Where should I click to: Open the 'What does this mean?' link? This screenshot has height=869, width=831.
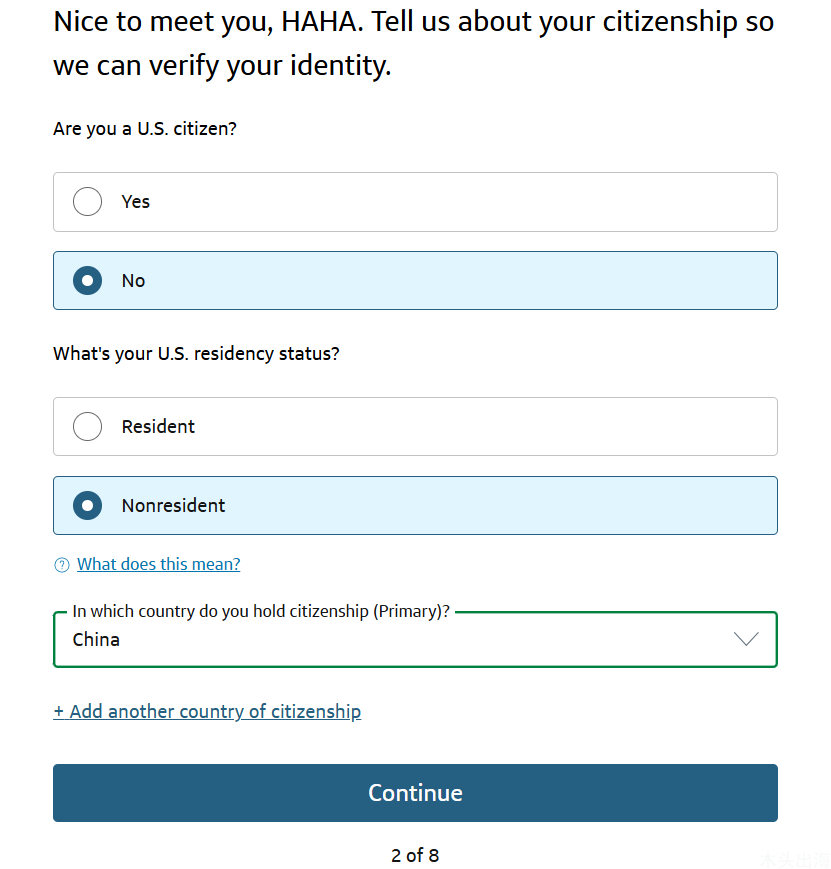(x=159, y=564)
